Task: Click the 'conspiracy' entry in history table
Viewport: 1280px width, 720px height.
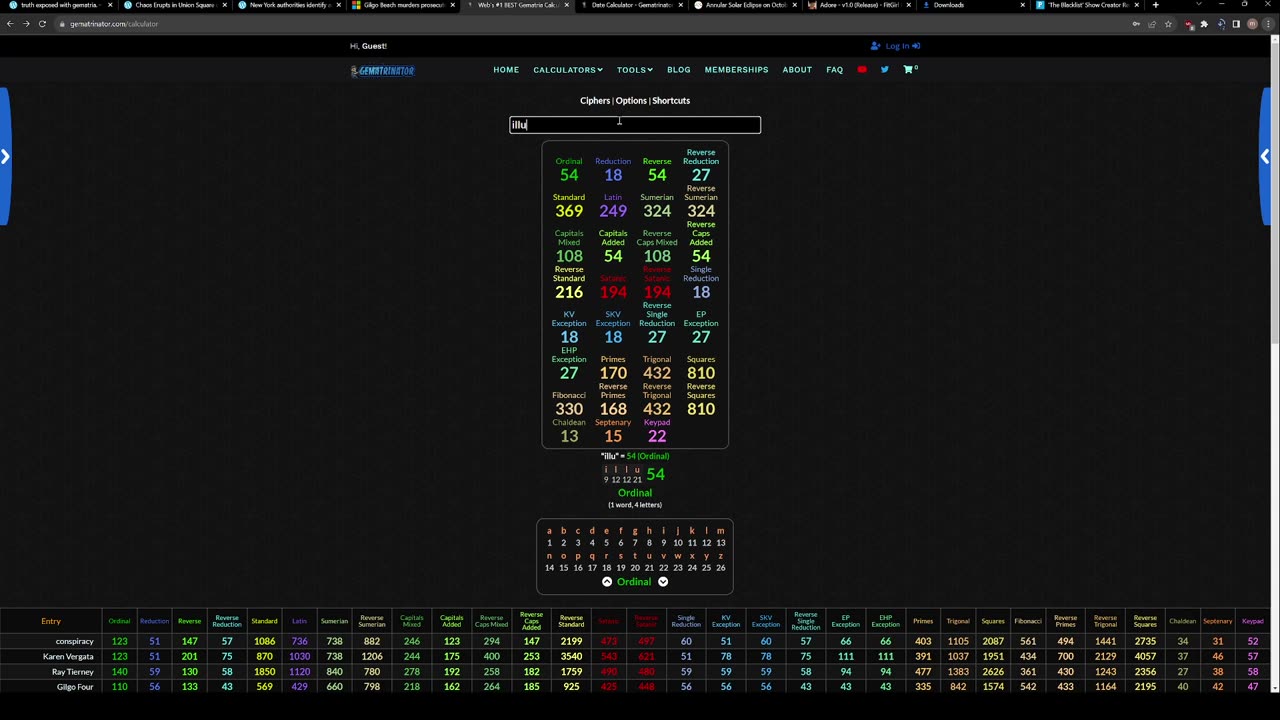Action: coord(75,642)
